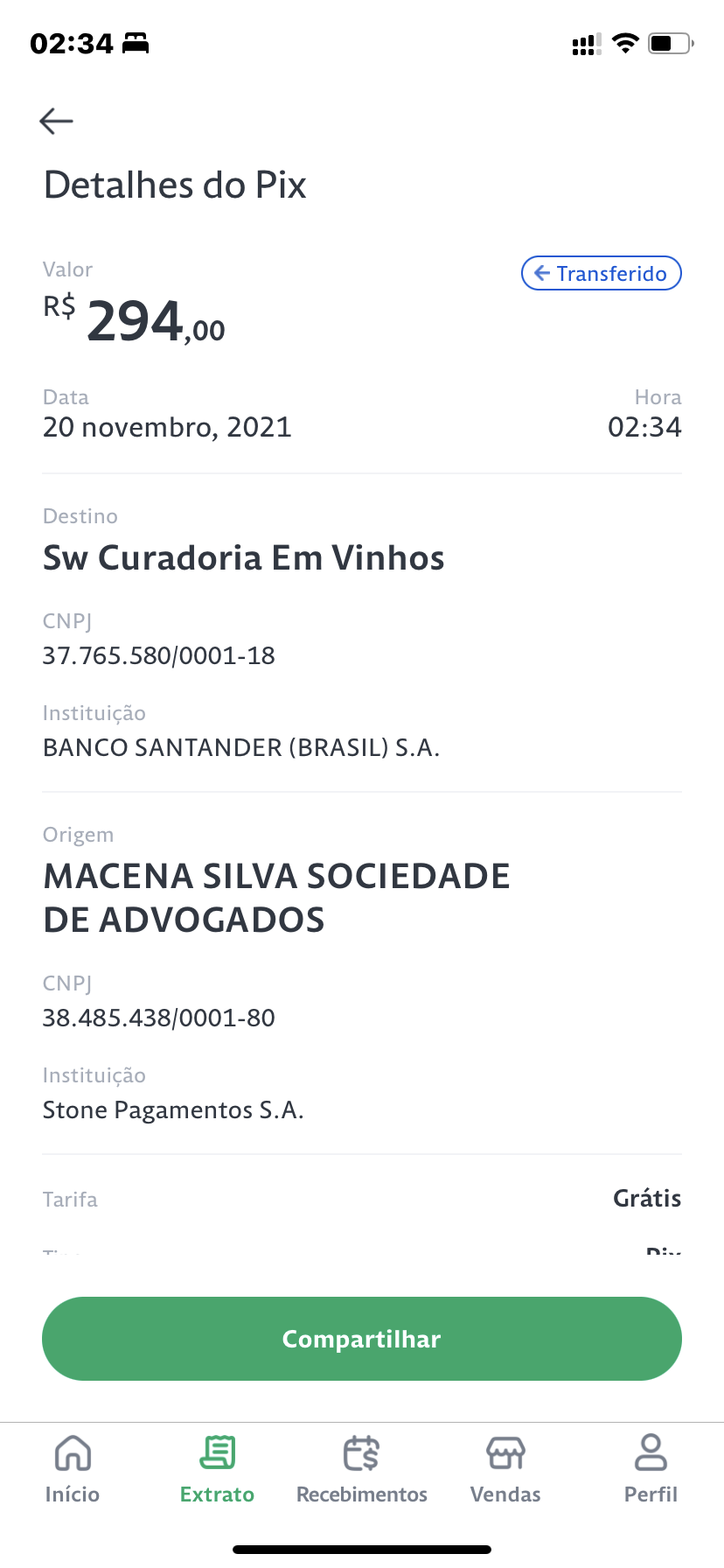Select the origin CNPJ 38.485.438/0001-80
The image size is (724, 1568).
[x=159, y=1018]
